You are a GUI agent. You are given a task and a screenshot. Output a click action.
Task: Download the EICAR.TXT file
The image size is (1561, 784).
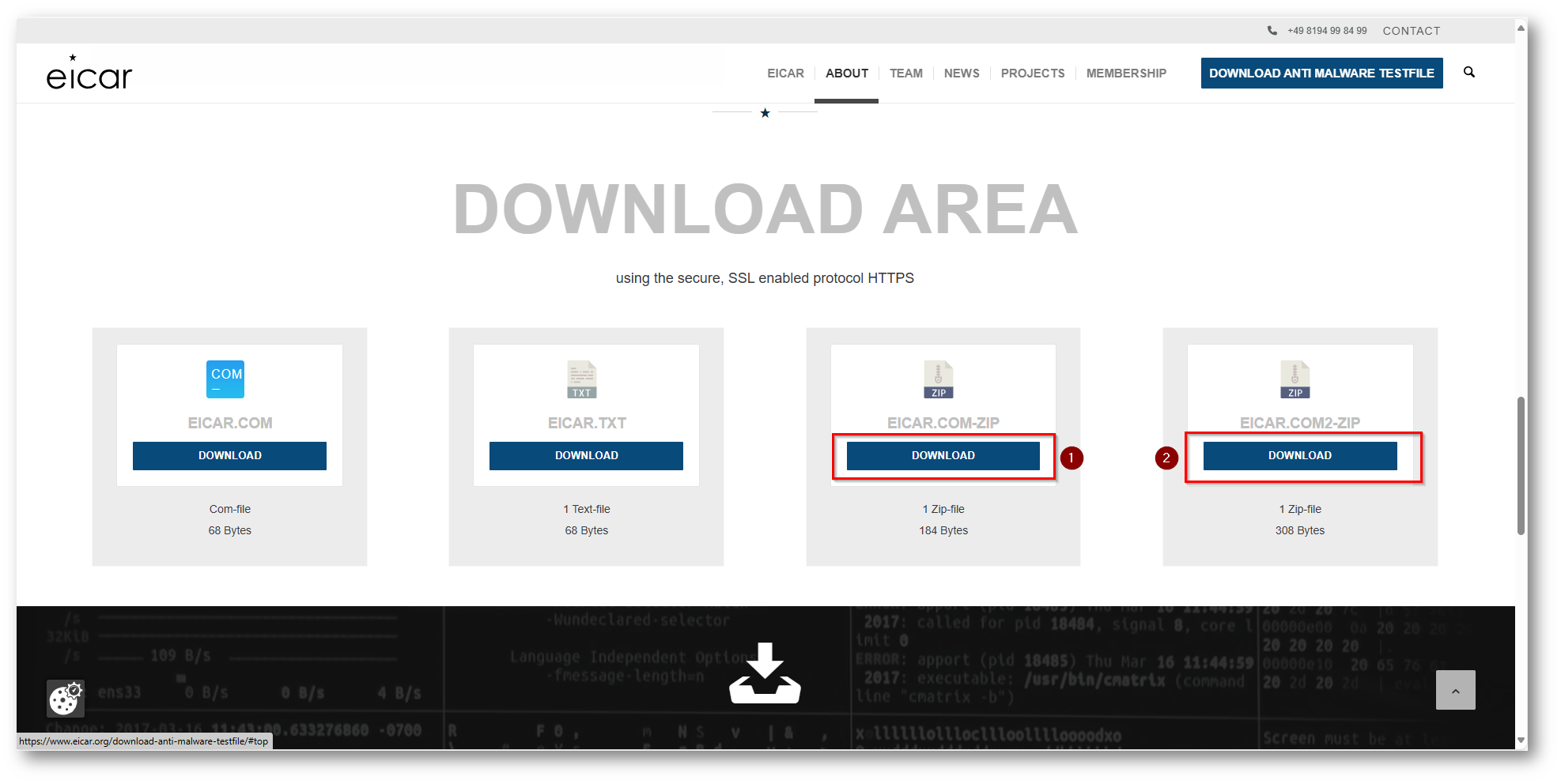[x=586, y=456]
